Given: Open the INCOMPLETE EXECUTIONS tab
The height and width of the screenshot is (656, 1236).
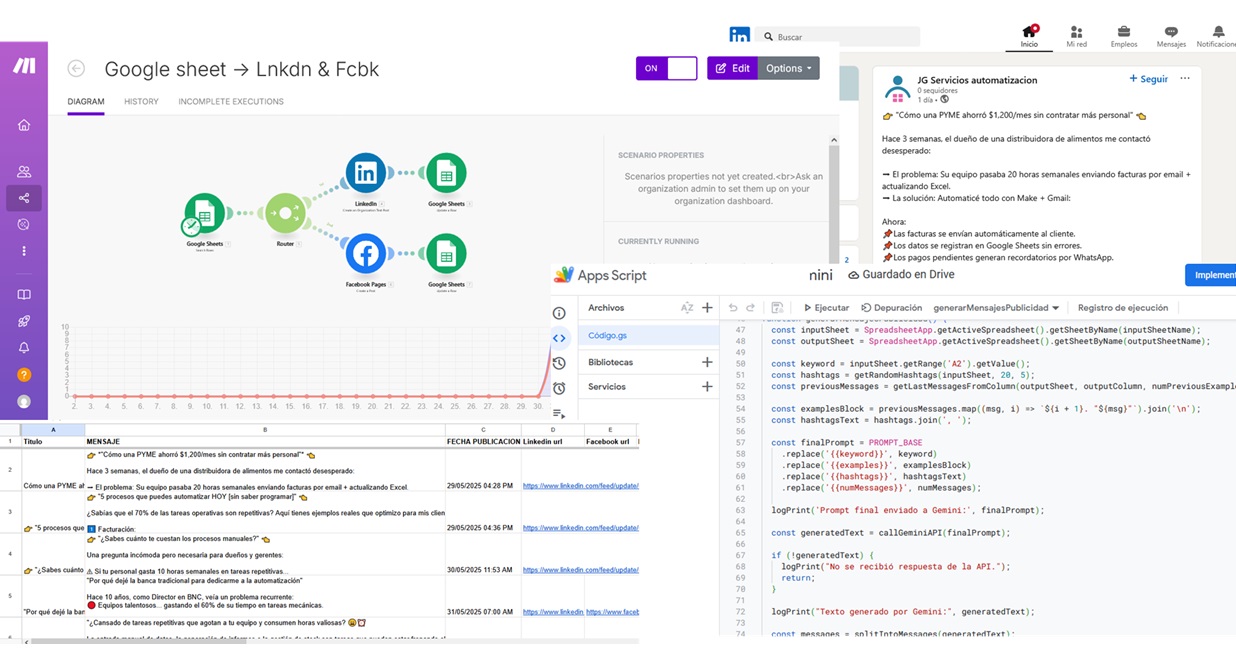Looking at the screenshot, I should (x=231, y=102).
